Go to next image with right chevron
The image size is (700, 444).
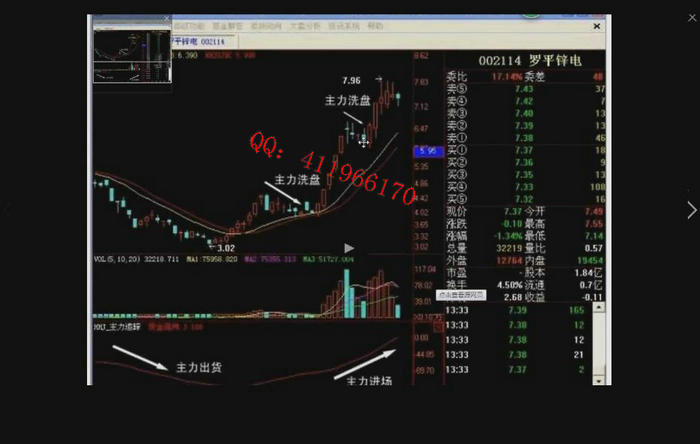[692, 210]
